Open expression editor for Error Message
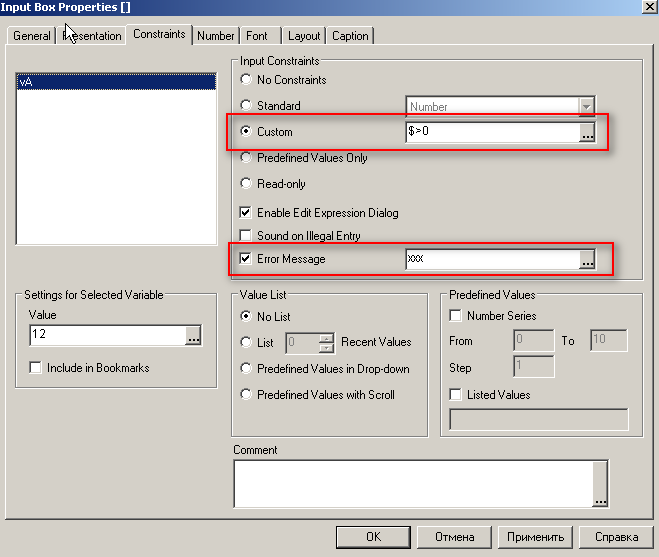The height and width of the screenshot is (557, 659). (x=587, y=259)
